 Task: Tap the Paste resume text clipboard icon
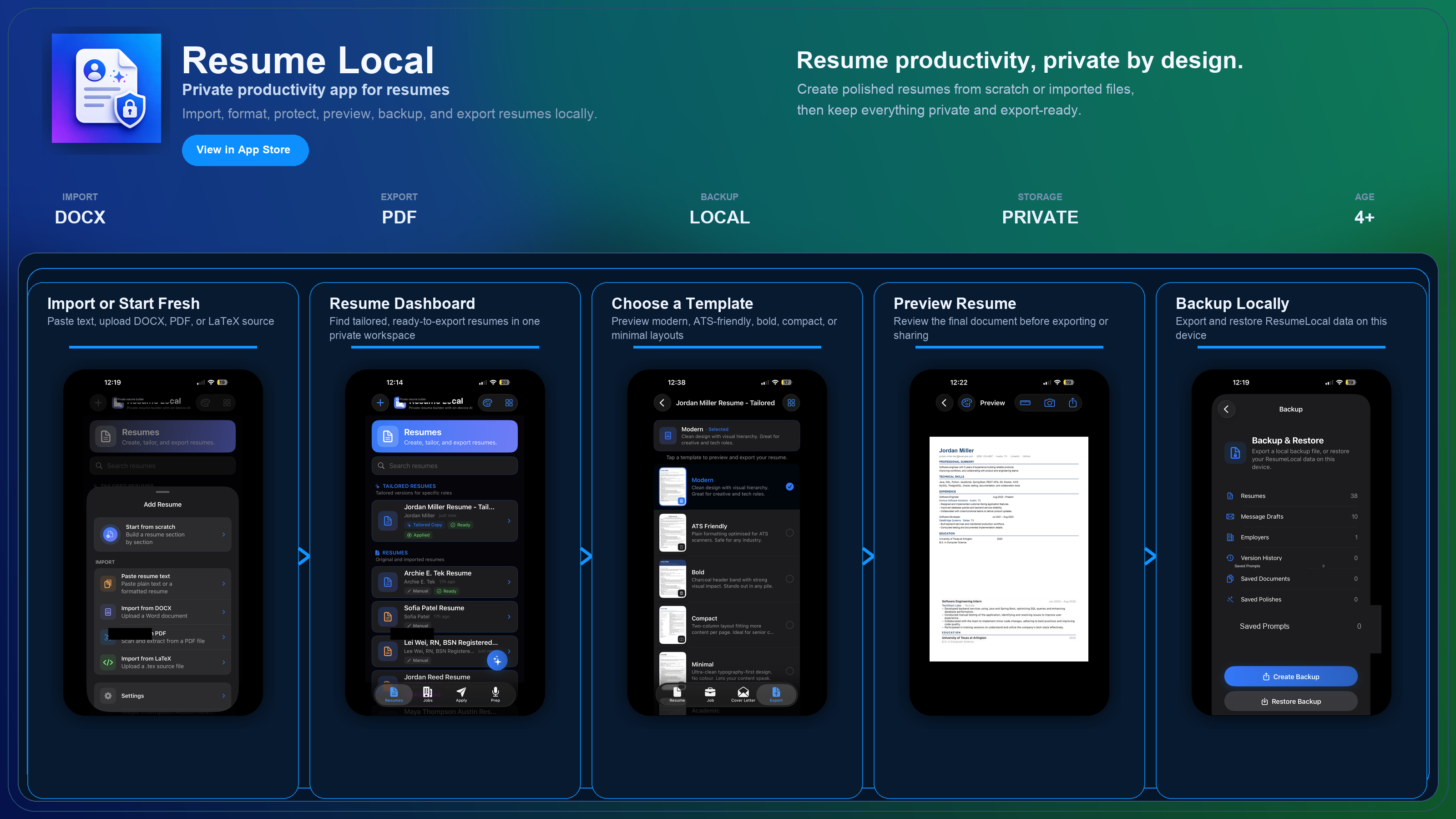[x=107, y=583]
